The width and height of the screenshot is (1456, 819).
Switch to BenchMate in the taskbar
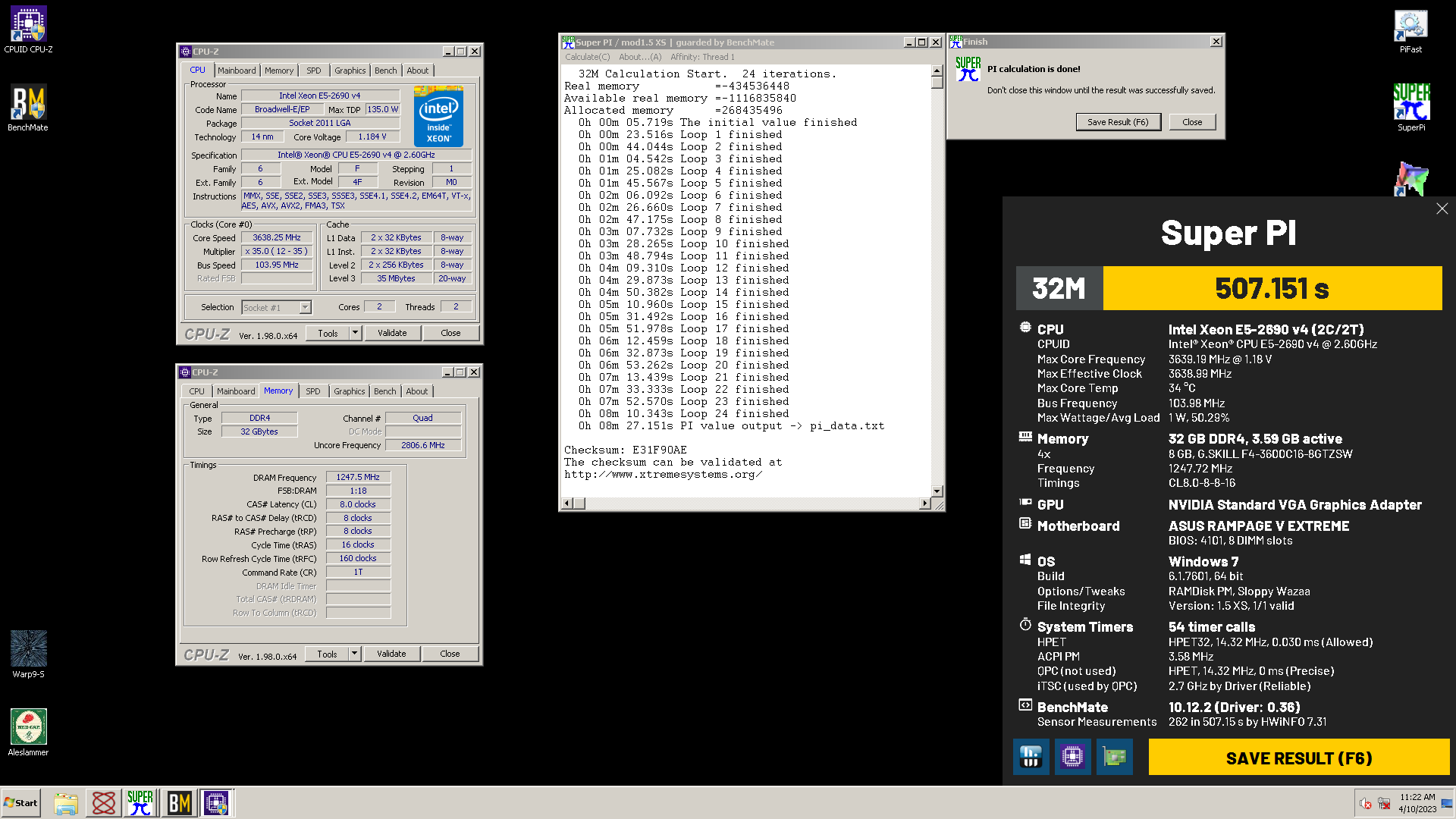[x=179, y=803]
